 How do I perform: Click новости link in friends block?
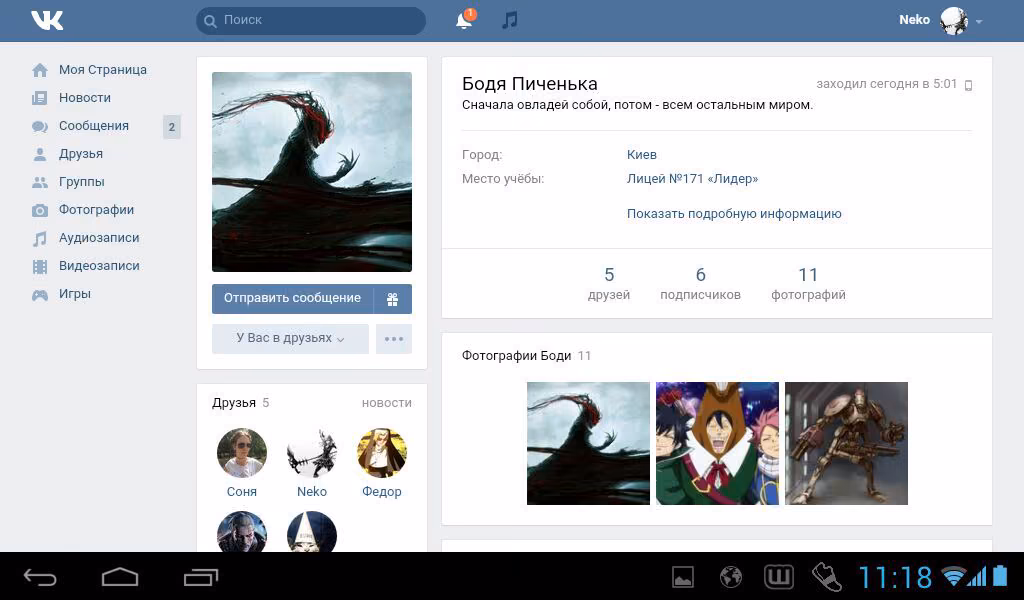coord(387,403)
